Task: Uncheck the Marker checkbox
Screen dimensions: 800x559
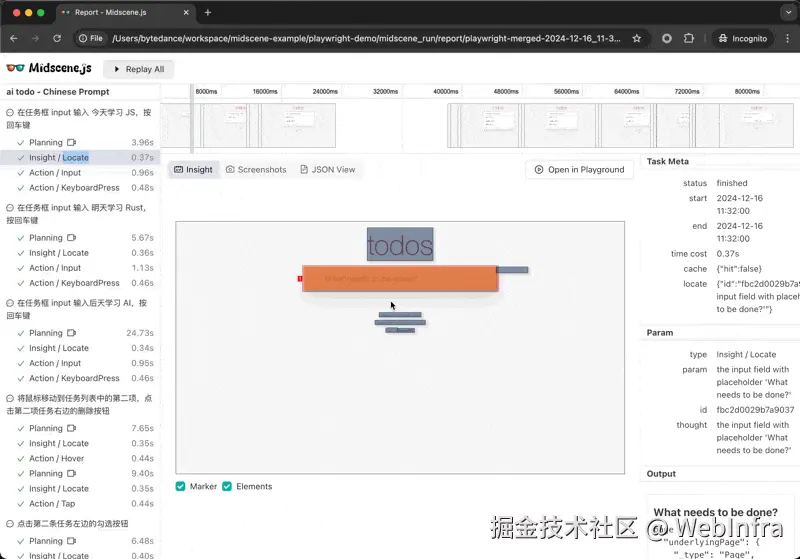Action: (x=181, y=486)
